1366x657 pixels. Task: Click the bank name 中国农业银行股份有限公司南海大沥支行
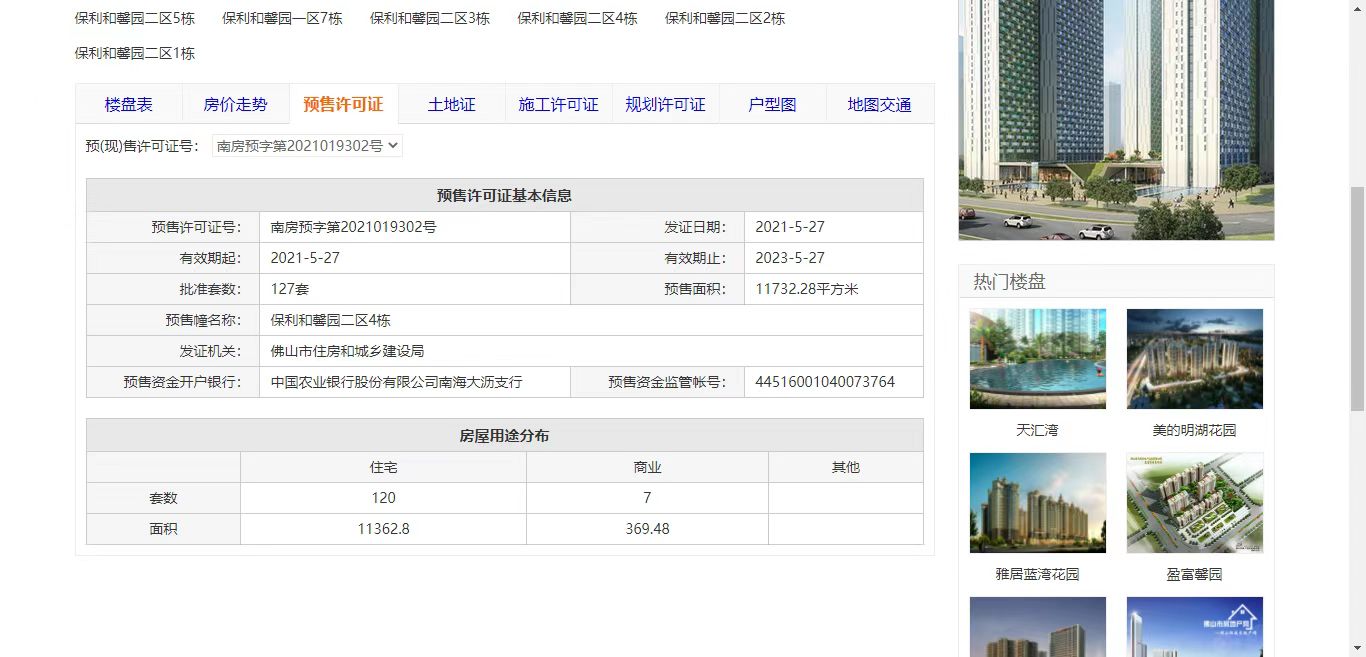(396, 382)
